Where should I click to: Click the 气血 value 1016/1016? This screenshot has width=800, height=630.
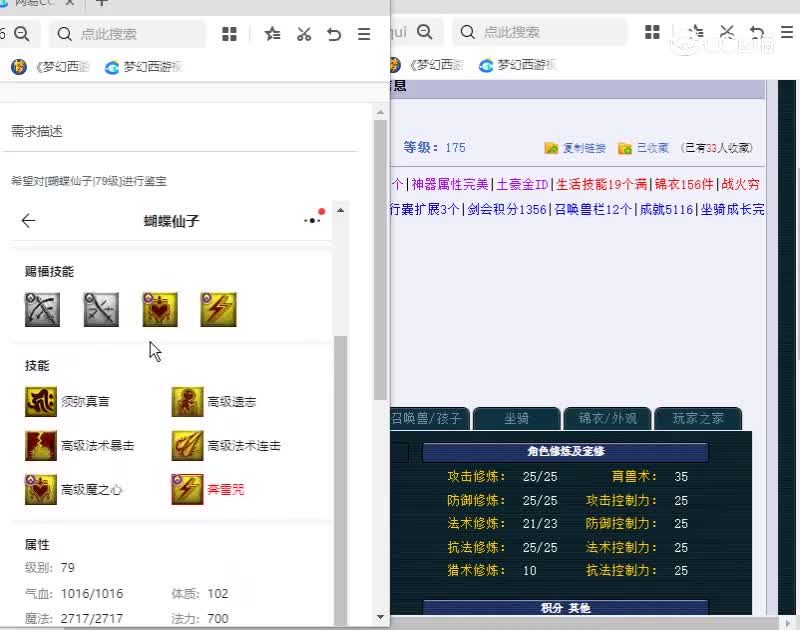[x=92, y=594]
